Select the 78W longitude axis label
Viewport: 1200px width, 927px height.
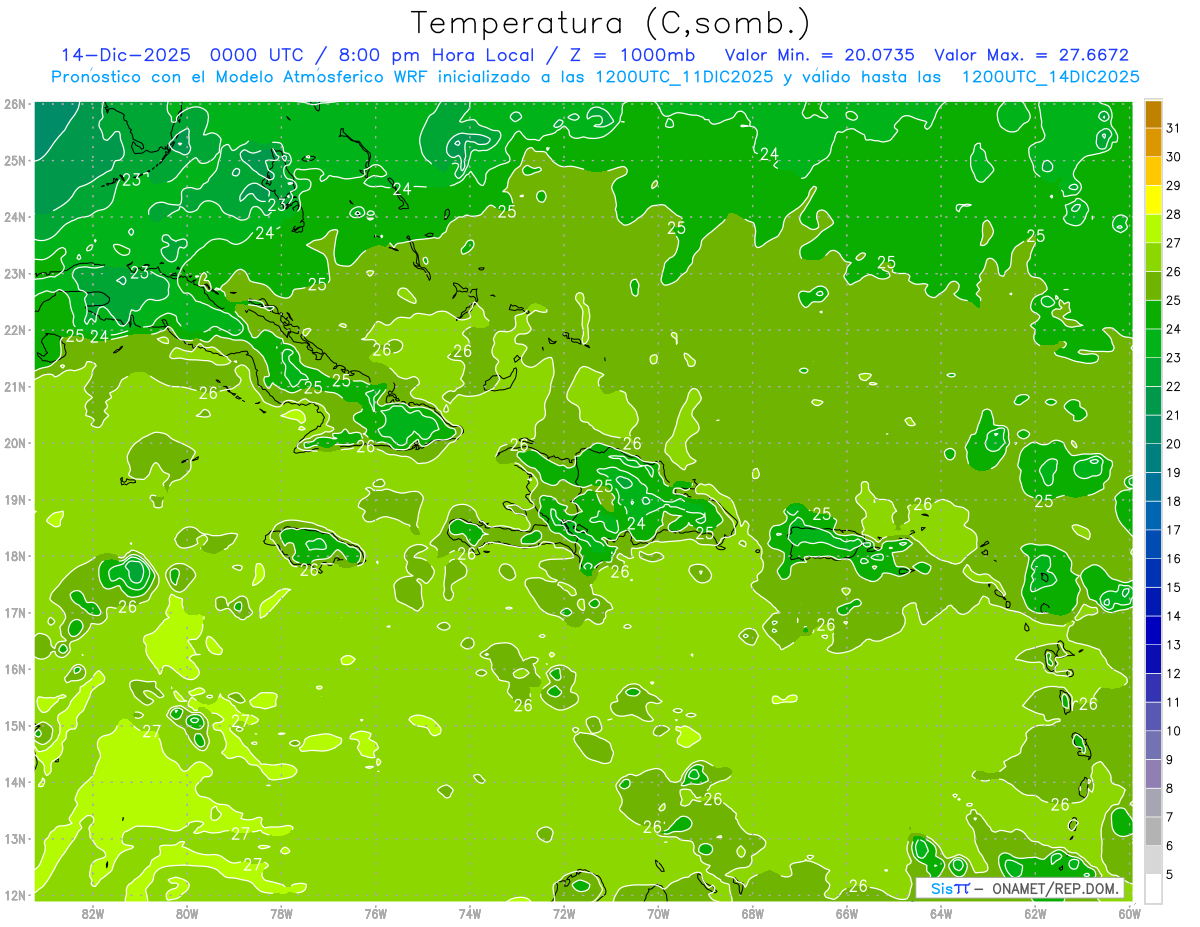(281, 913)
